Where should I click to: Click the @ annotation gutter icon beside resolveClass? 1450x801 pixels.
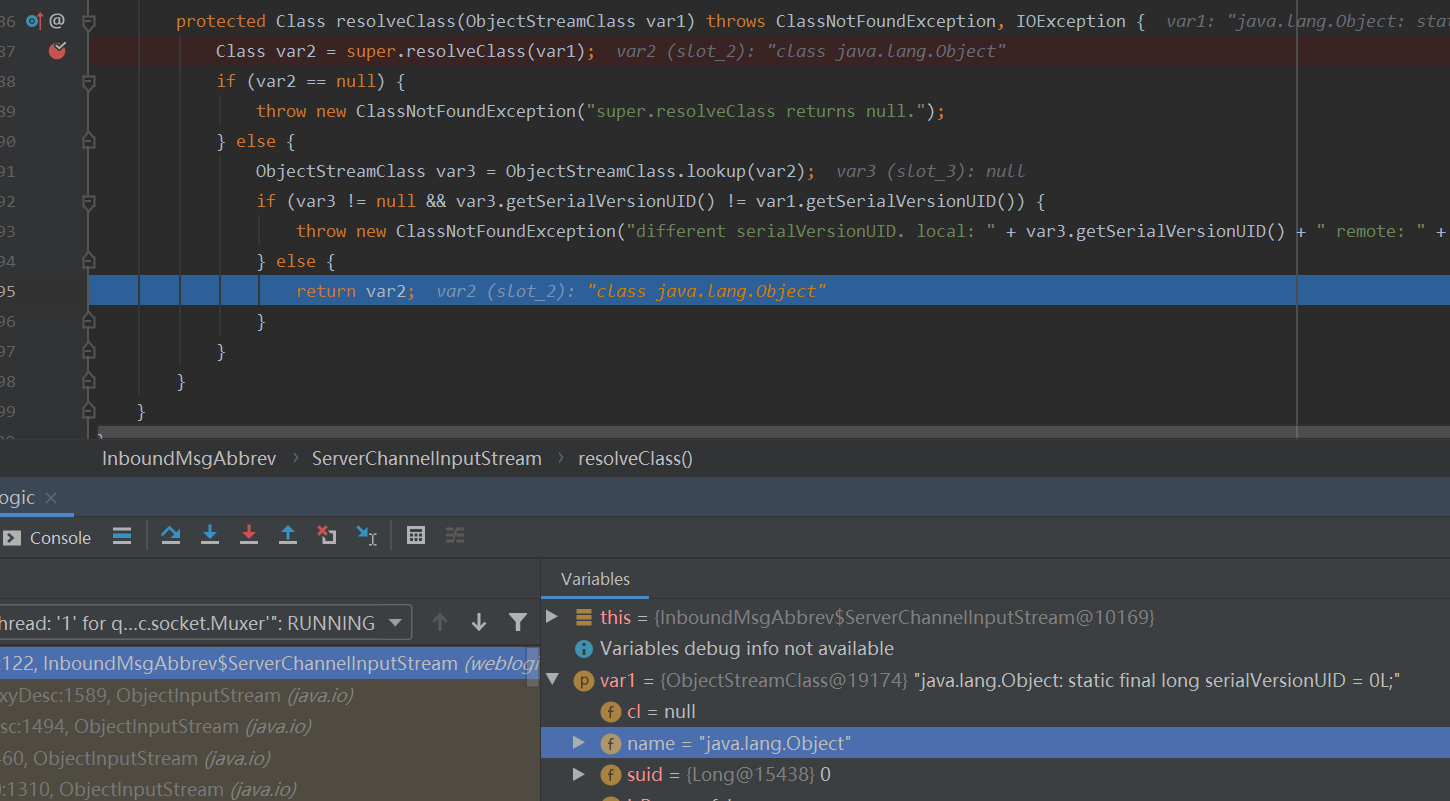[57, 20]
